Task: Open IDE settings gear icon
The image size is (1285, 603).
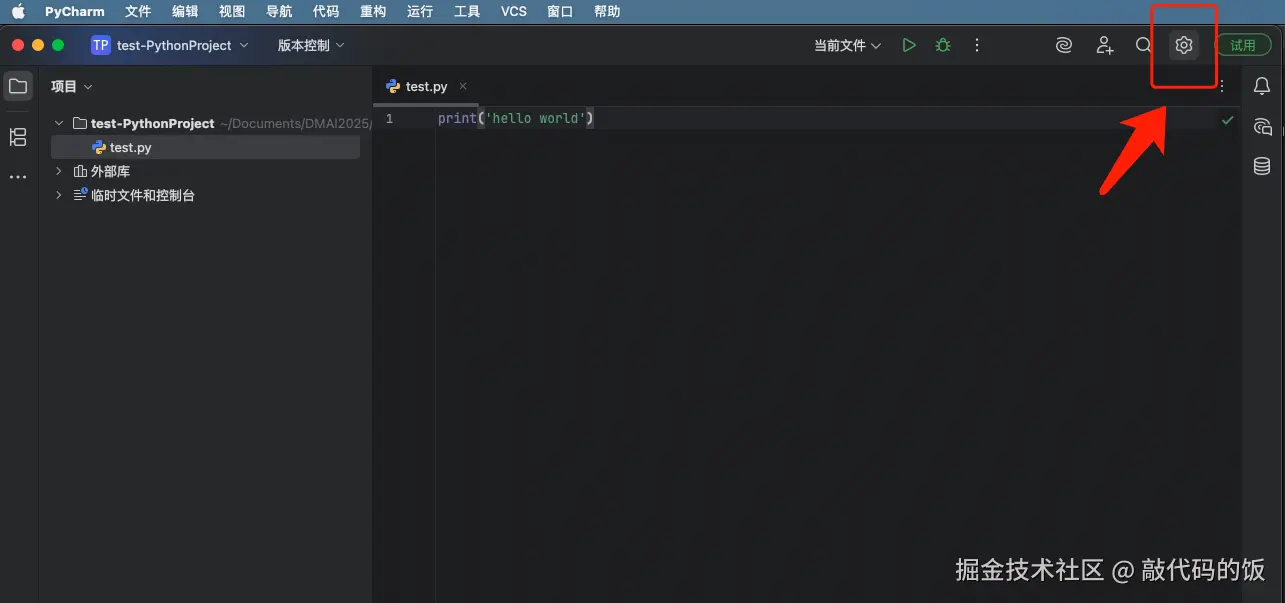Action: tap(1184, 45)
